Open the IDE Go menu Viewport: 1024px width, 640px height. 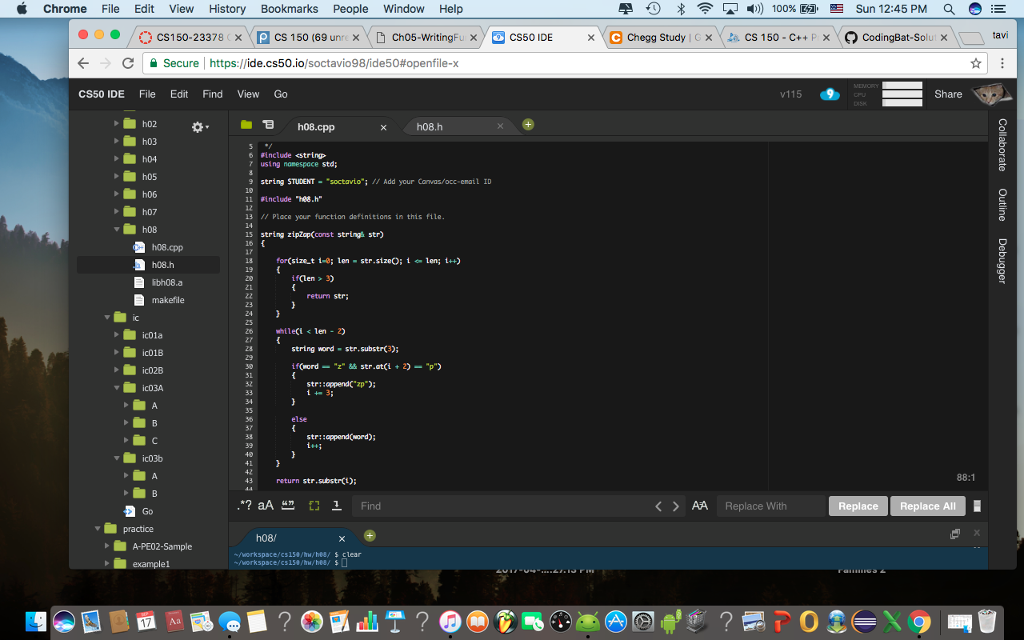click(x=281, y=94)
